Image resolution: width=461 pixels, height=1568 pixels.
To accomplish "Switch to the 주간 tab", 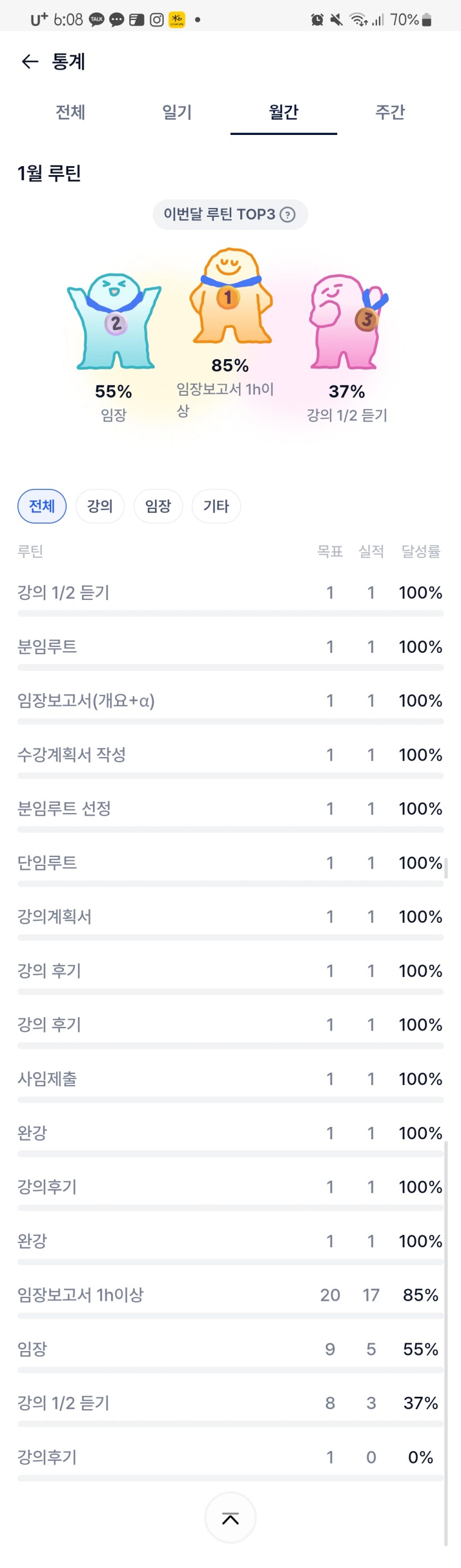I will (390, 112).
